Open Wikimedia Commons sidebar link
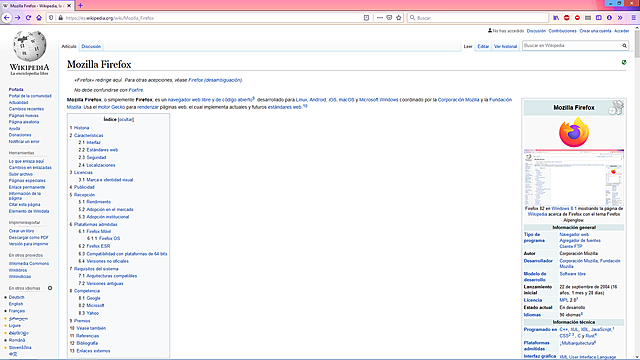The height and width of the screenshot is (360, 640). 29,264
